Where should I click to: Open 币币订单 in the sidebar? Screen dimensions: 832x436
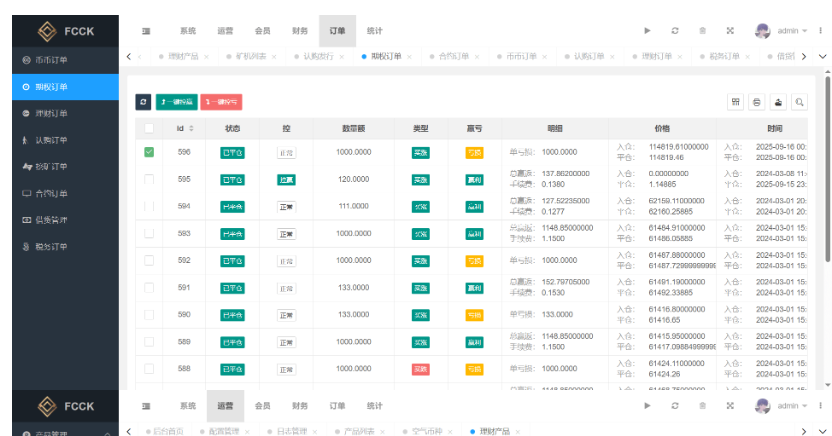tap(65, 60)
